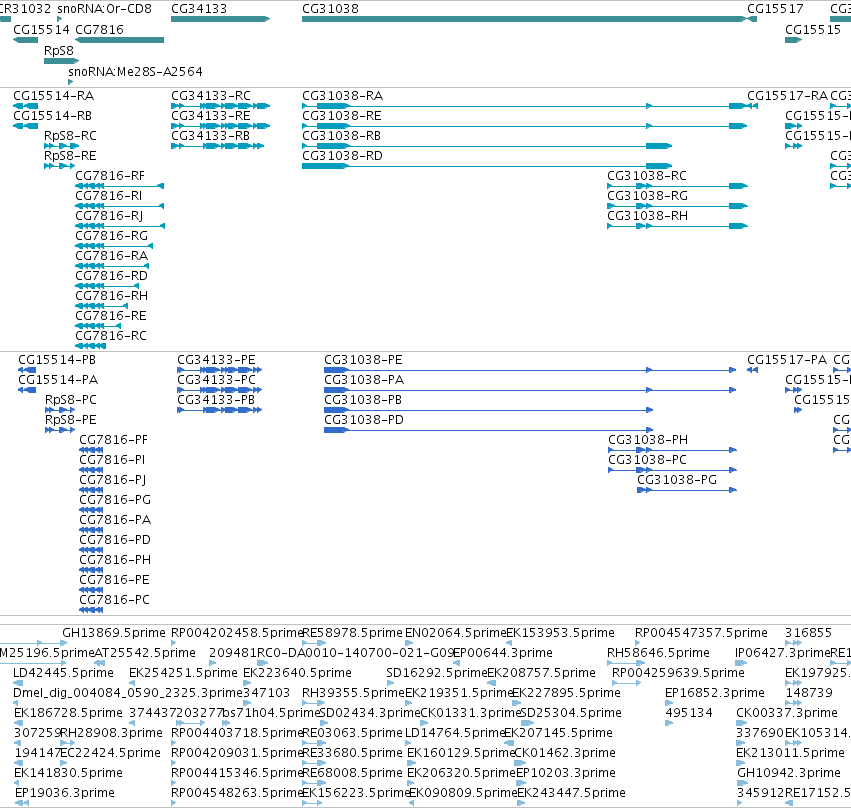Click protein CG7816-PC
The height and width of the screenshot is (808, 851).
[114, 600]
